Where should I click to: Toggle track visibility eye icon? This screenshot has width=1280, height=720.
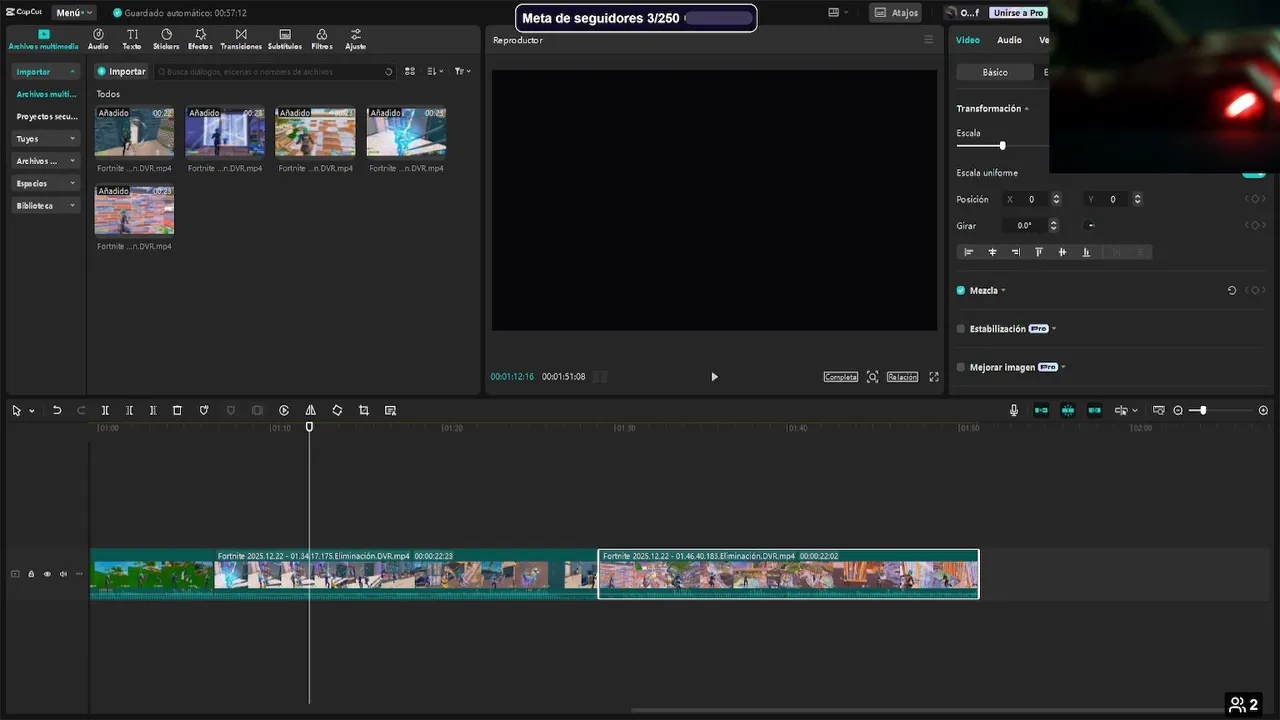pyautogui.click(x=47, y=574)
